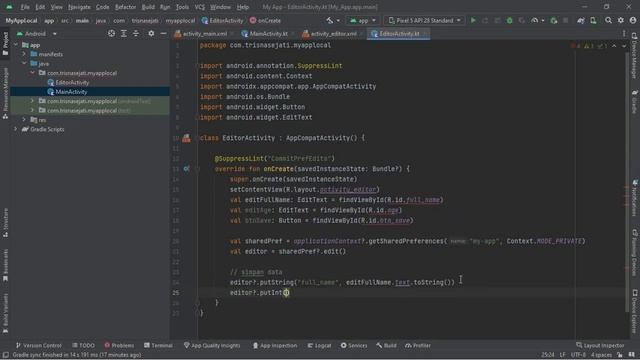Expand the res folder

pyautogui.click(x=24, y=120)
